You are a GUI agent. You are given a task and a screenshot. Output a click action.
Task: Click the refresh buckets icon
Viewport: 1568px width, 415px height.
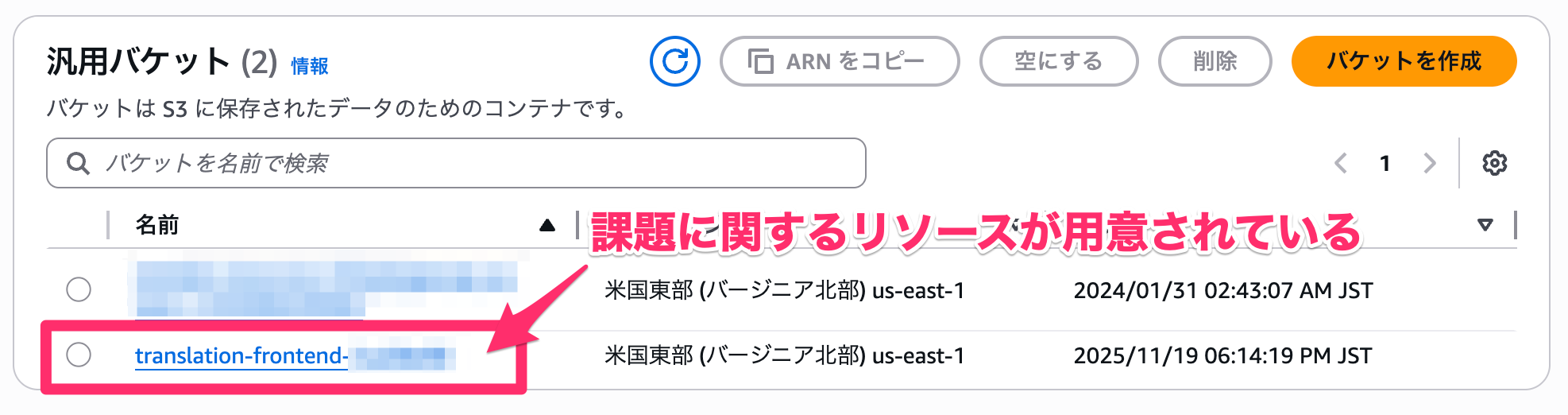(674, 61)
